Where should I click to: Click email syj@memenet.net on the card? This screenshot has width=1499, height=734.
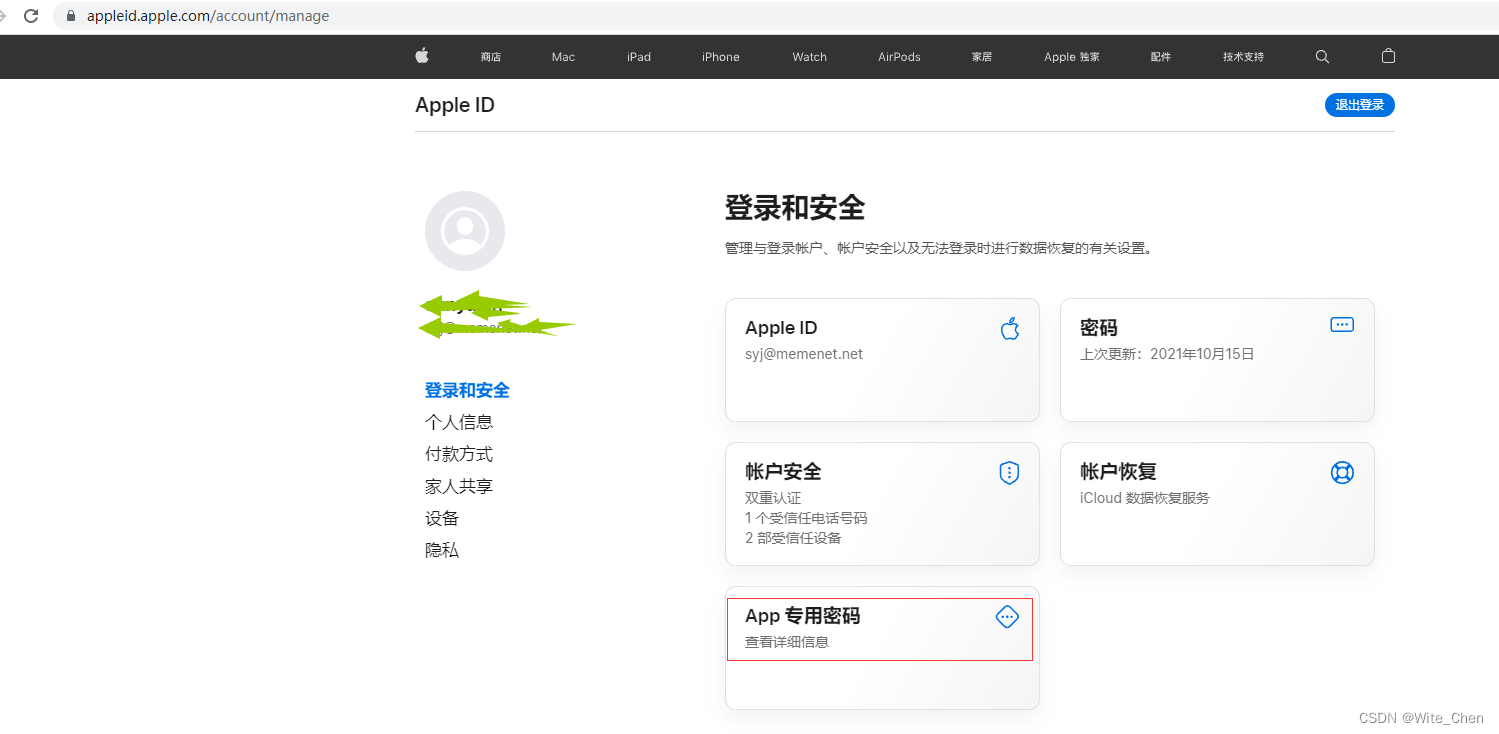click(x=804, y=354)
